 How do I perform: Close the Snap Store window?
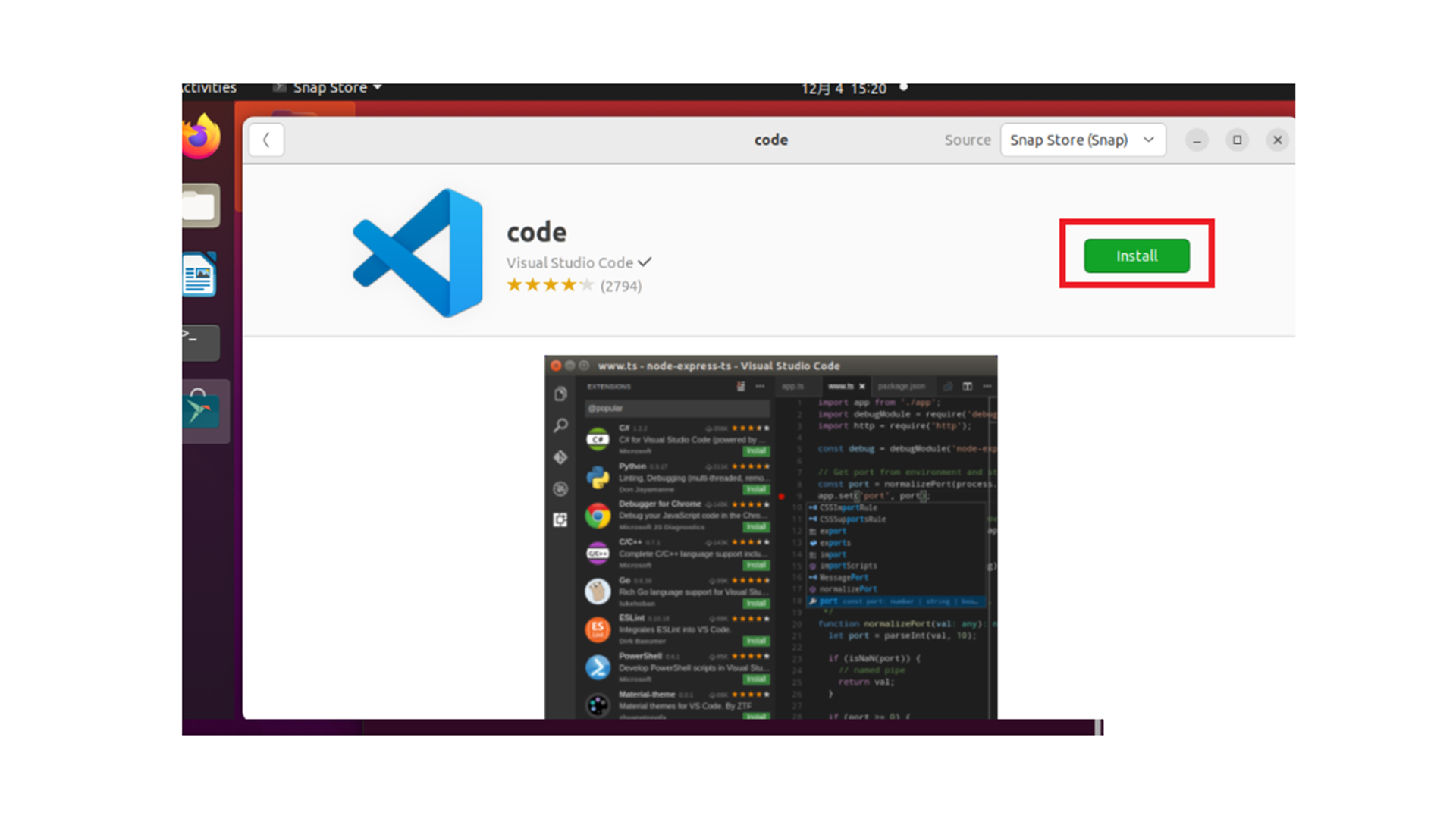1277,140
